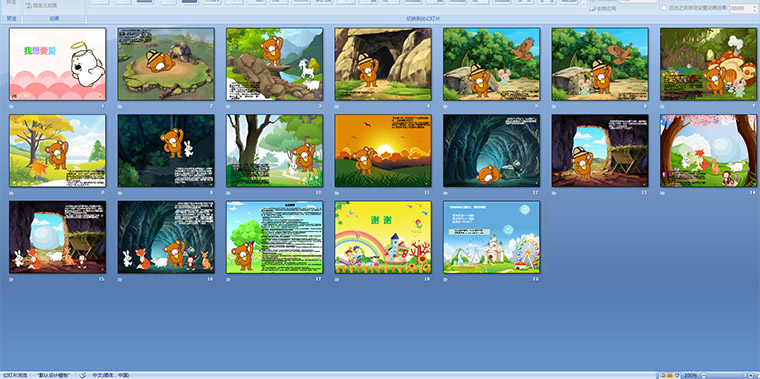Switch to Normal view from status bar
The width and height of the screenshot is (760, 379).
662,376
